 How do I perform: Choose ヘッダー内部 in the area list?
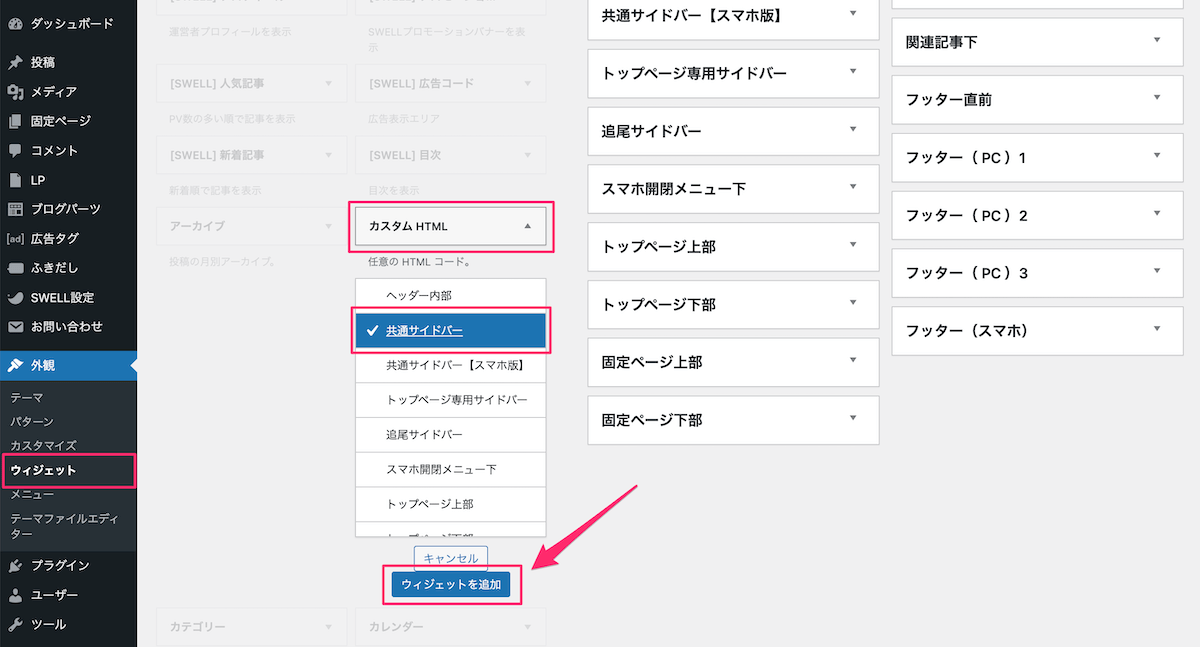click(450, 296)
